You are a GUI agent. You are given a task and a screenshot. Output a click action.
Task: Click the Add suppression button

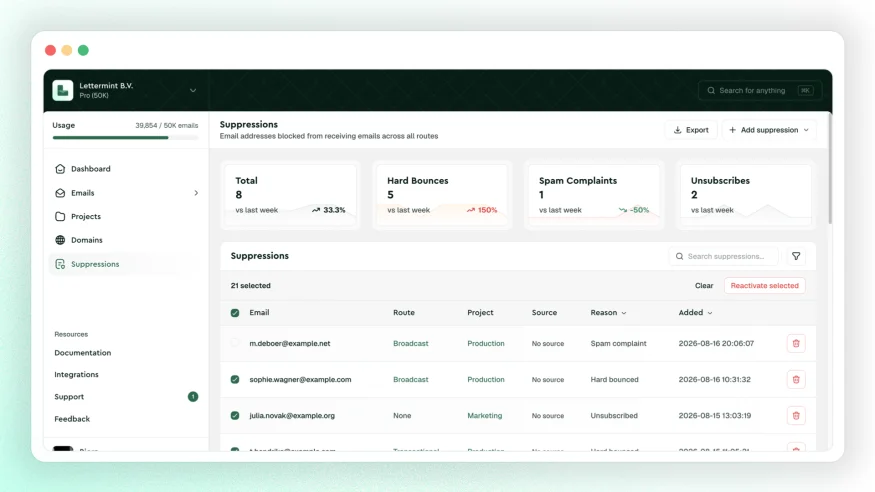click(769, 130)
